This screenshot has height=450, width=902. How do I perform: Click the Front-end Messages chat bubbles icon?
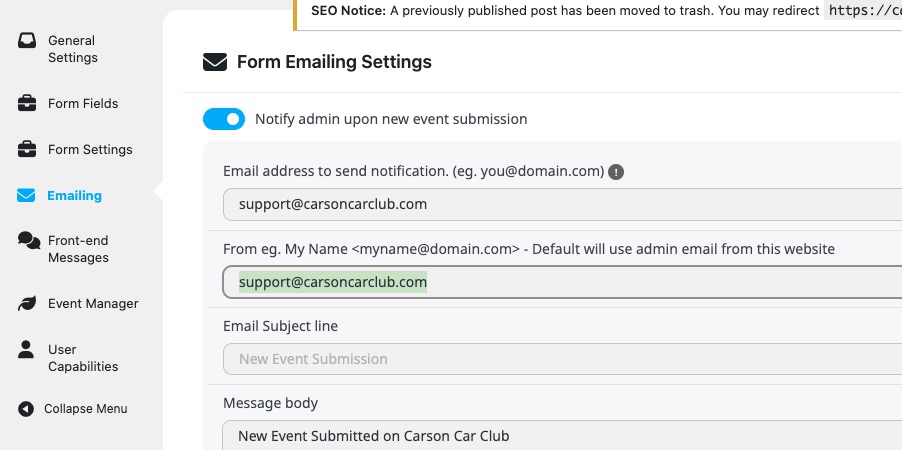pyautogui.click(x=28, y=240)
